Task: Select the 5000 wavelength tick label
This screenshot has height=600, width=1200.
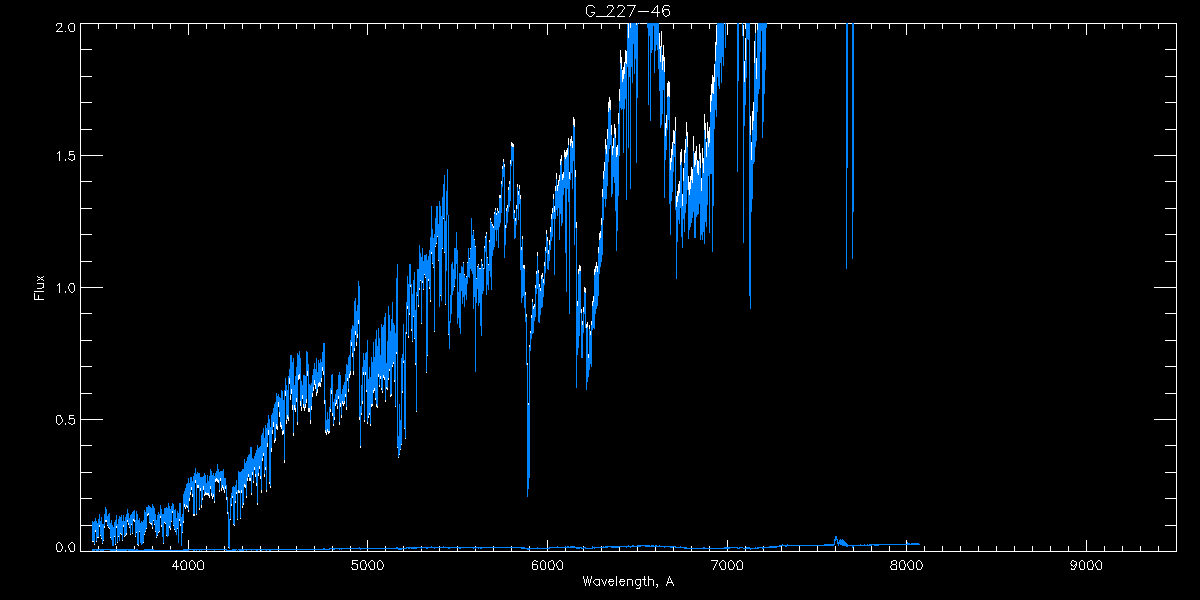Action: coord(368,566)
